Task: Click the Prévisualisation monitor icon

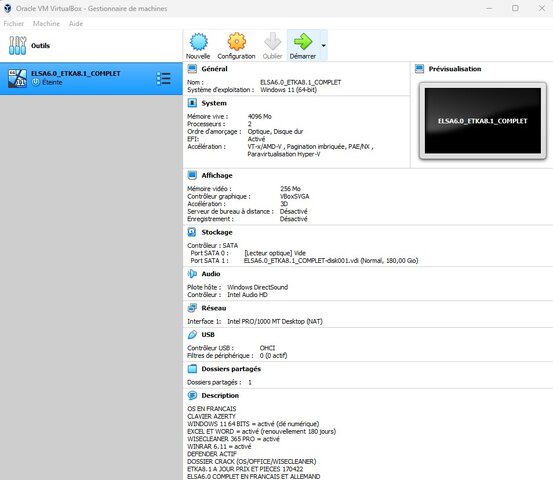Action: (x=420, y=69)
